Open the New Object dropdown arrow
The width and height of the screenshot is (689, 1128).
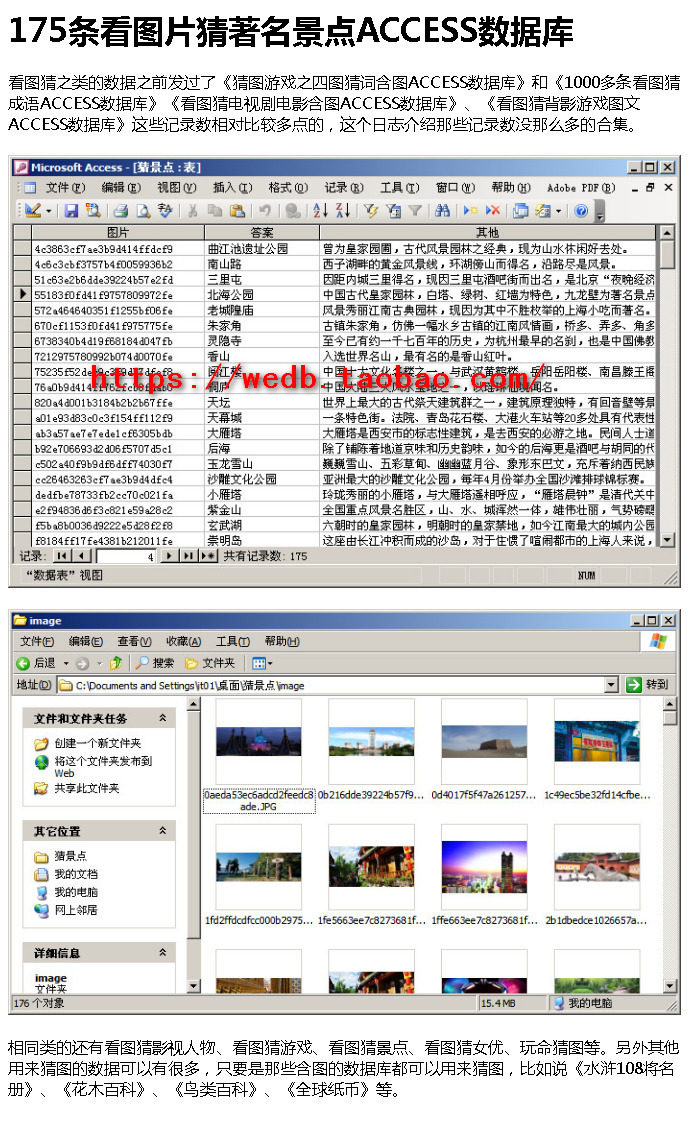tap(558, 211)
